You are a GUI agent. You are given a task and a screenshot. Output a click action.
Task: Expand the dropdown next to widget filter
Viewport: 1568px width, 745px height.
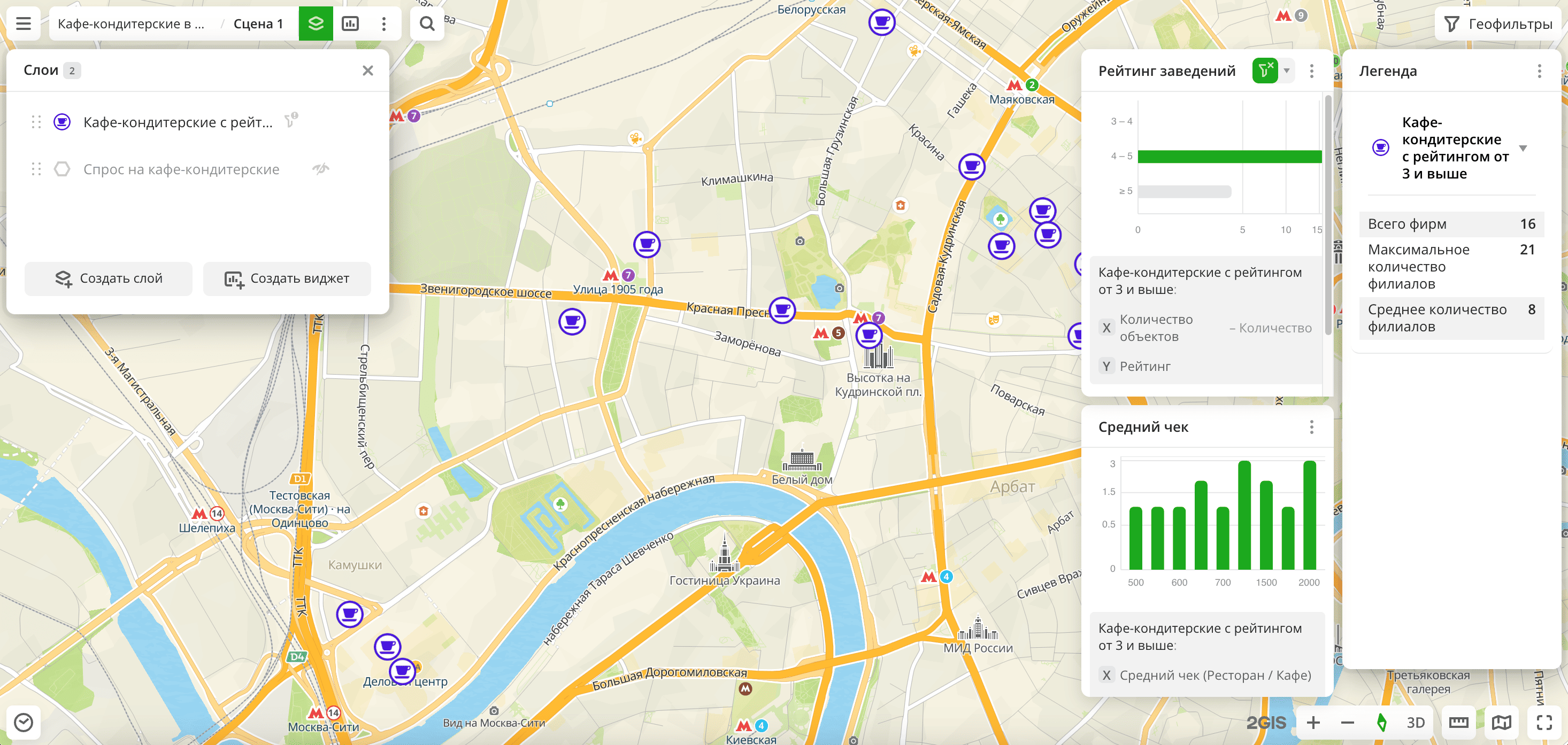tap(1286, 71)
